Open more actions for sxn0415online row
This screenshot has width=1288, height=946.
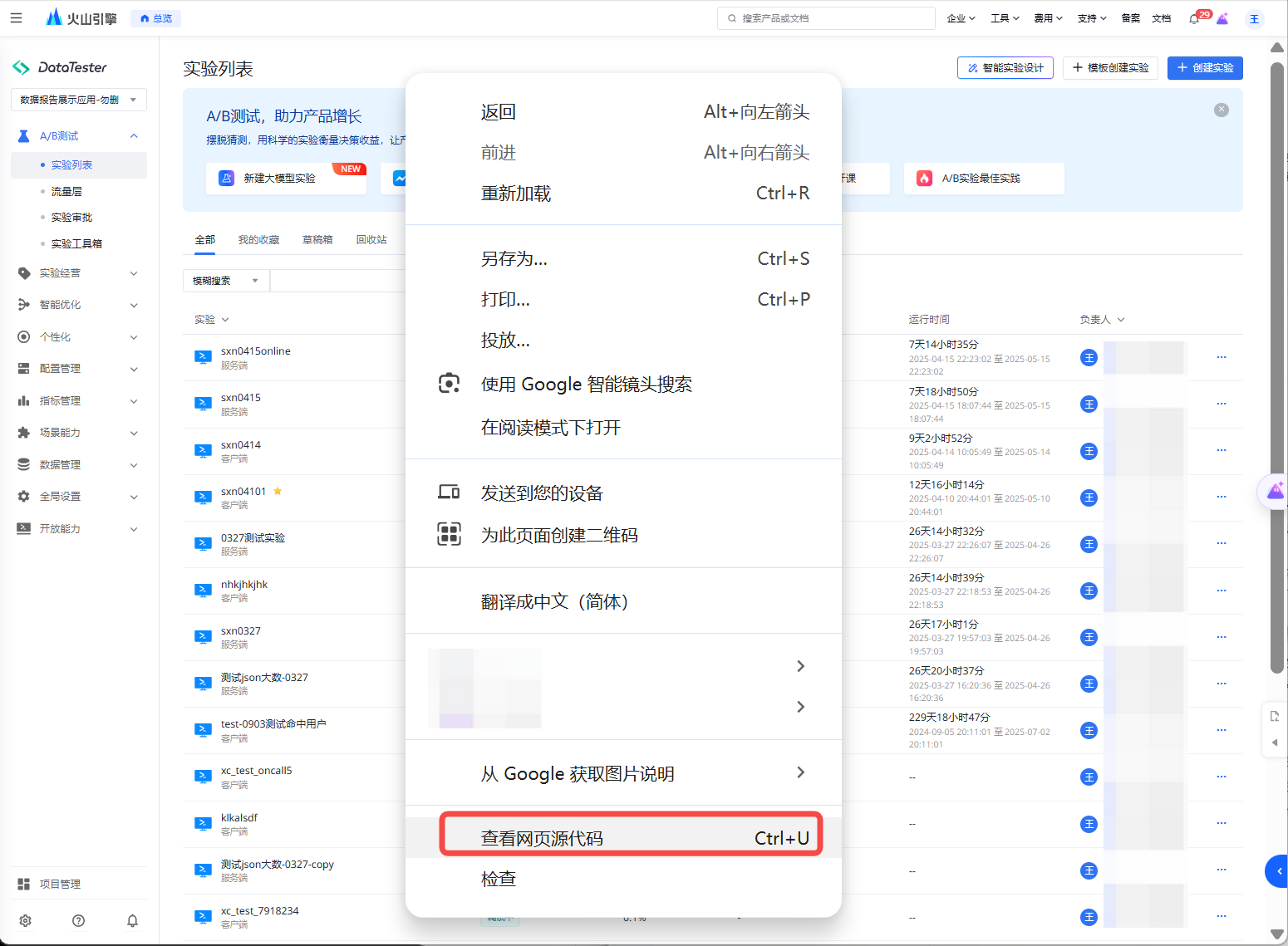point(1221,357)
